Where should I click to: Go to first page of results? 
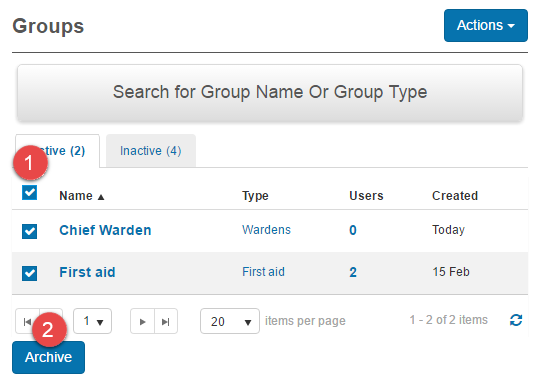click(27, 321)
